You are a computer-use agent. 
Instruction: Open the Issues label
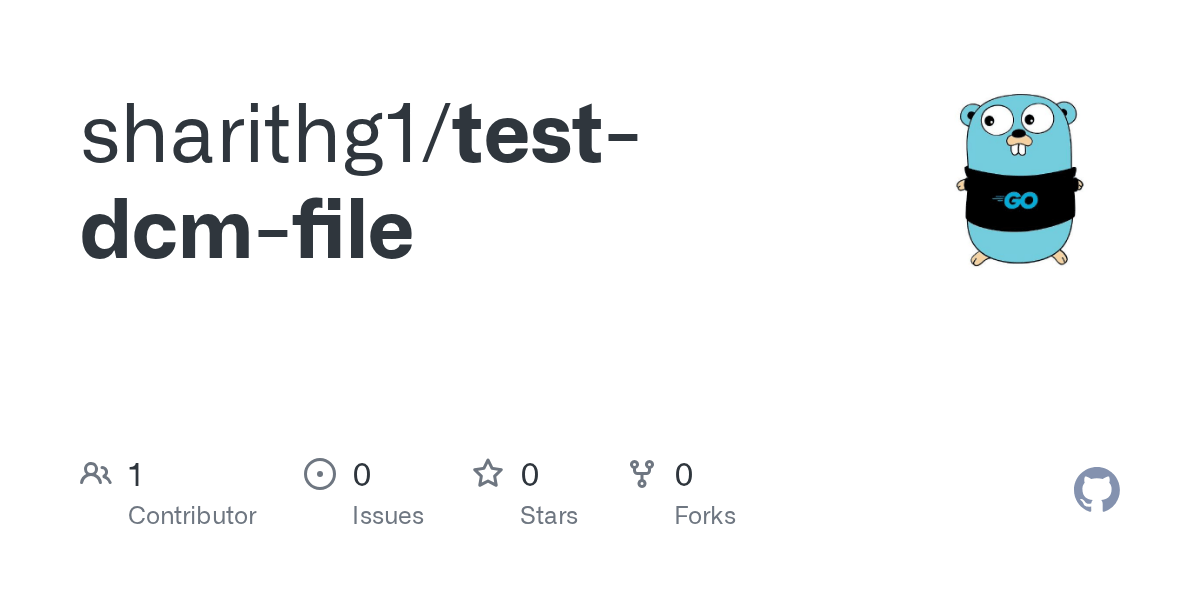pos(388,516)
